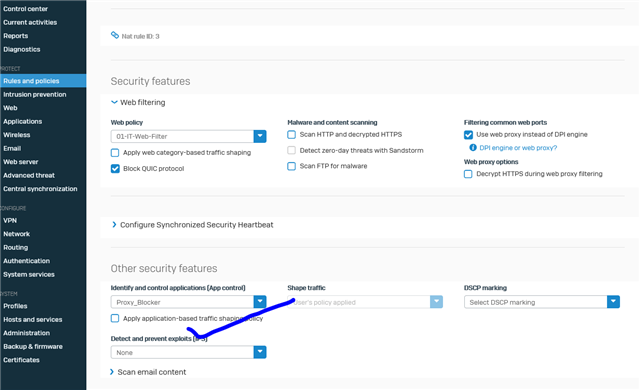The image size is (640, 390).
Task: Open the App control Proxy_Blocker dropdown arrow
Action: click(260, 302)
